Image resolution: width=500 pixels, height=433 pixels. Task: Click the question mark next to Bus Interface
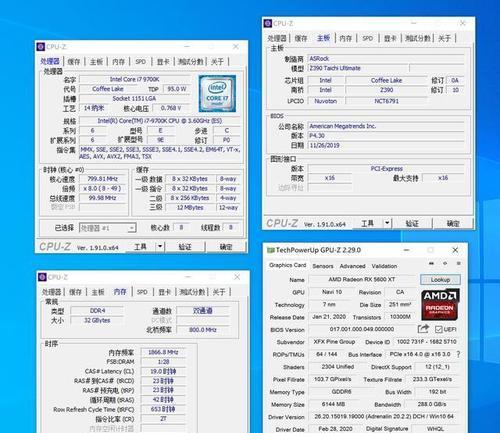(x=458, y=354)
